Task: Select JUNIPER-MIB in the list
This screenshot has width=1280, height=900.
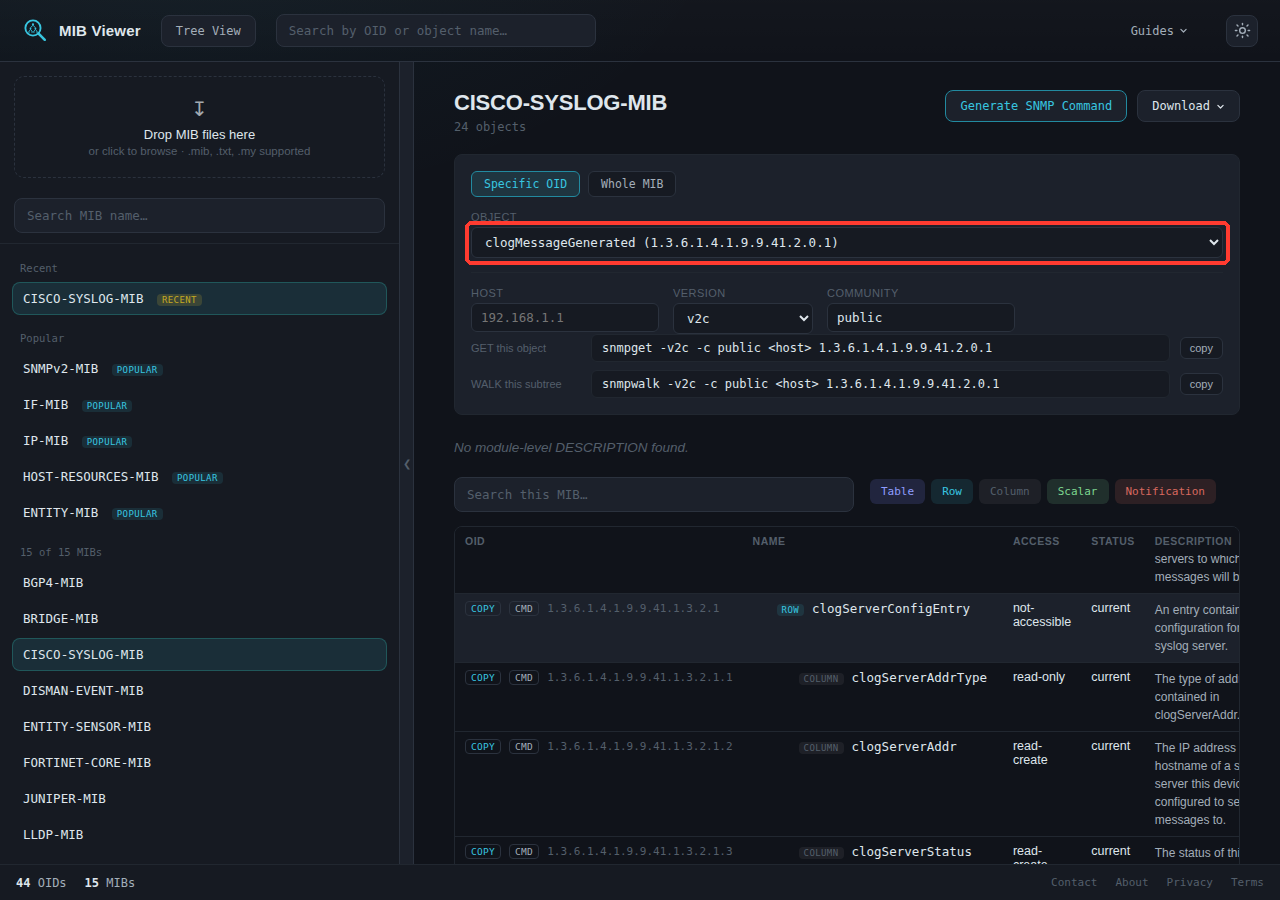Action: (199, 799)
